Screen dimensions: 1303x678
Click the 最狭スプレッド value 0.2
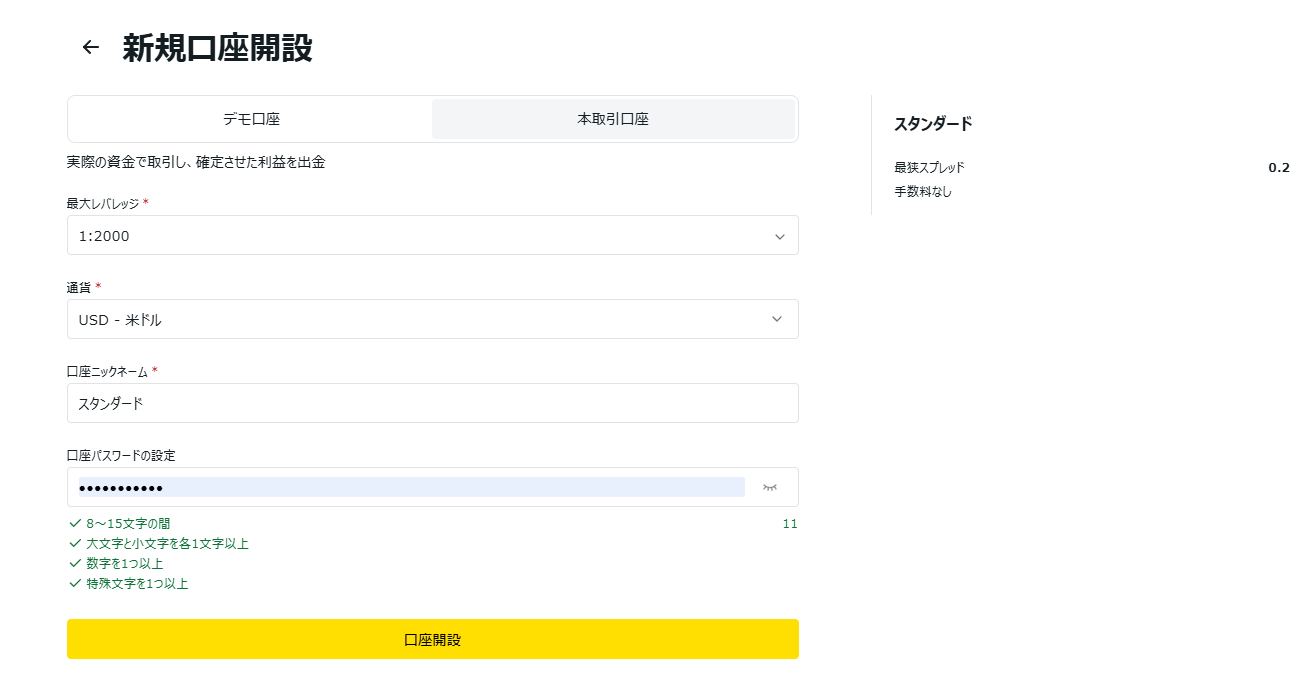click(1278, 168)
